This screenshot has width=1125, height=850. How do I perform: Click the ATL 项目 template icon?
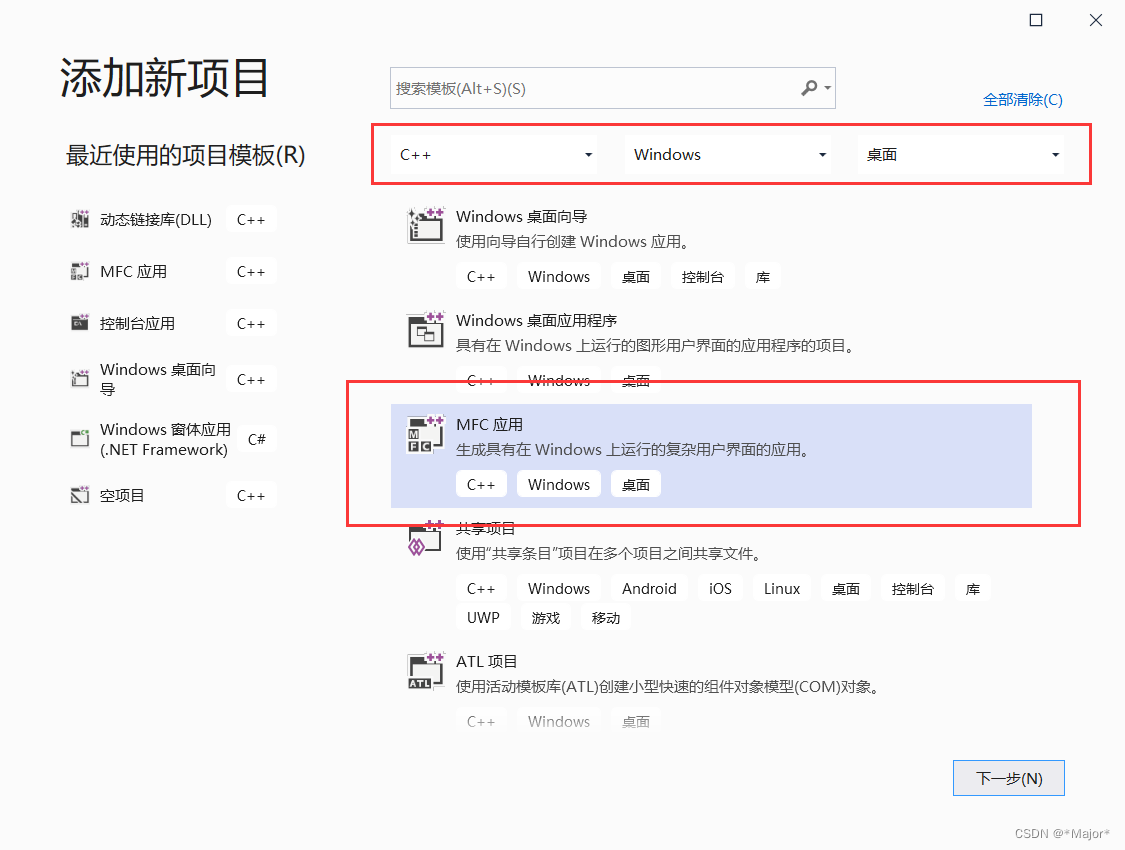[425, 671]
